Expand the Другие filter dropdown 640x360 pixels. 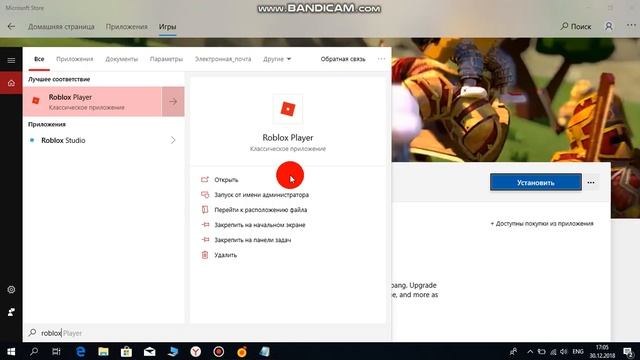click(x=277, y=59)
